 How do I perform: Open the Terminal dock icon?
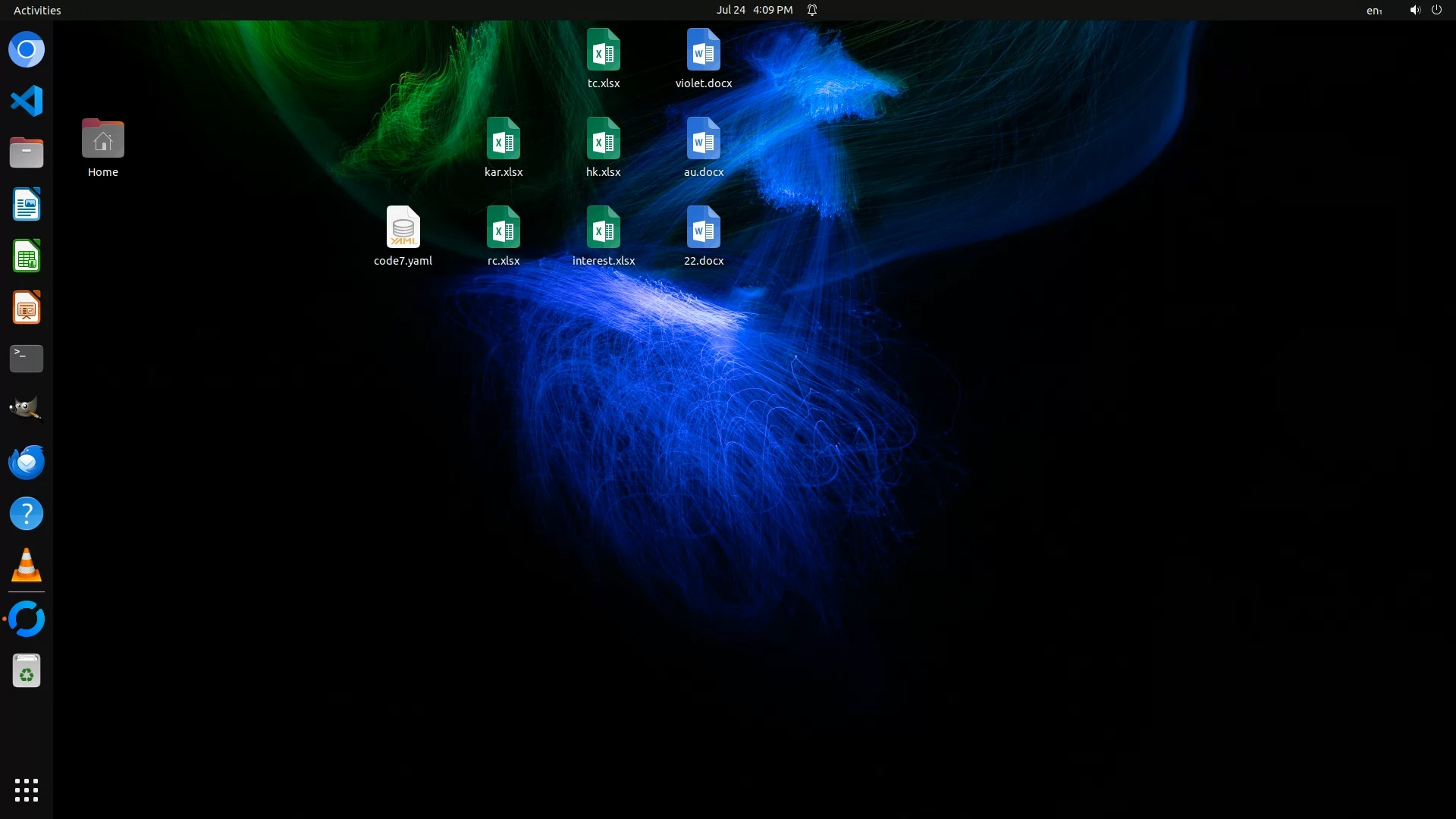tap(27, 359)
